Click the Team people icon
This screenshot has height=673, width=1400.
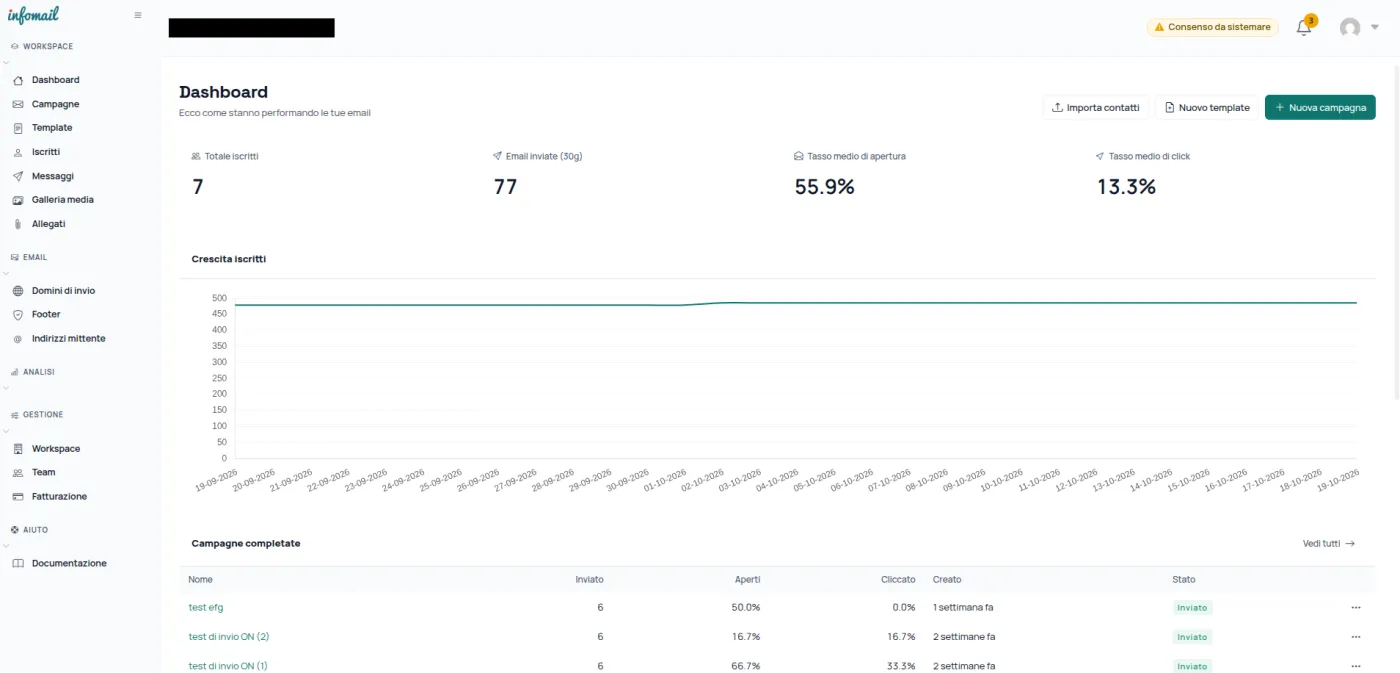pyautogui.click(x=18, y=472)
